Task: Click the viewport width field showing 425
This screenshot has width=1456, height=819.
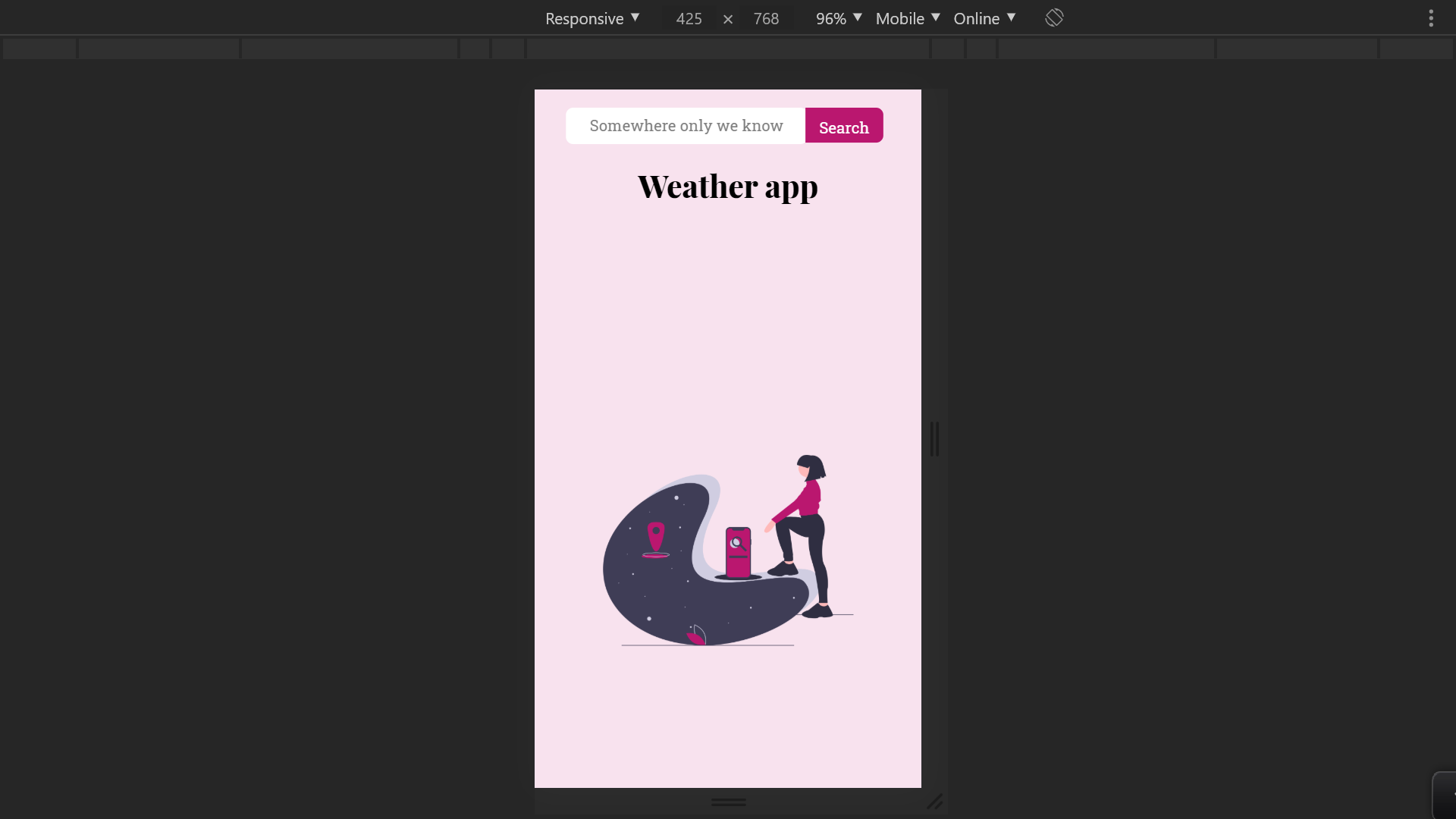Action: [x=689, y=18]
